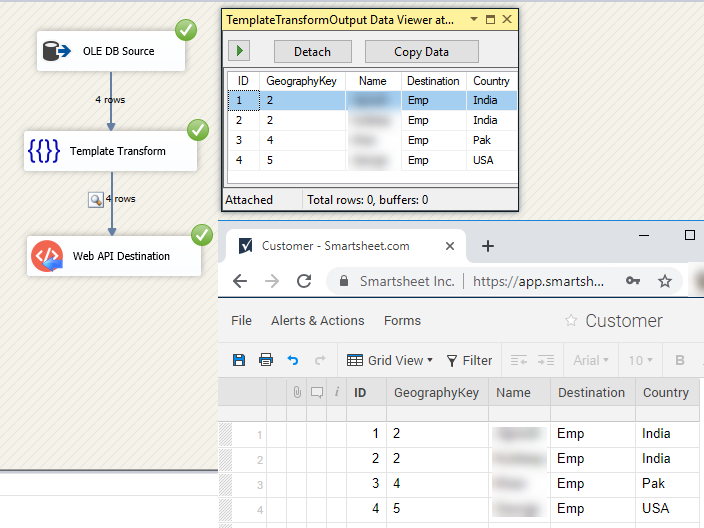
Task: Select the Customer - Smartsheet.com browser tab
Action: (x=346, y=246)
